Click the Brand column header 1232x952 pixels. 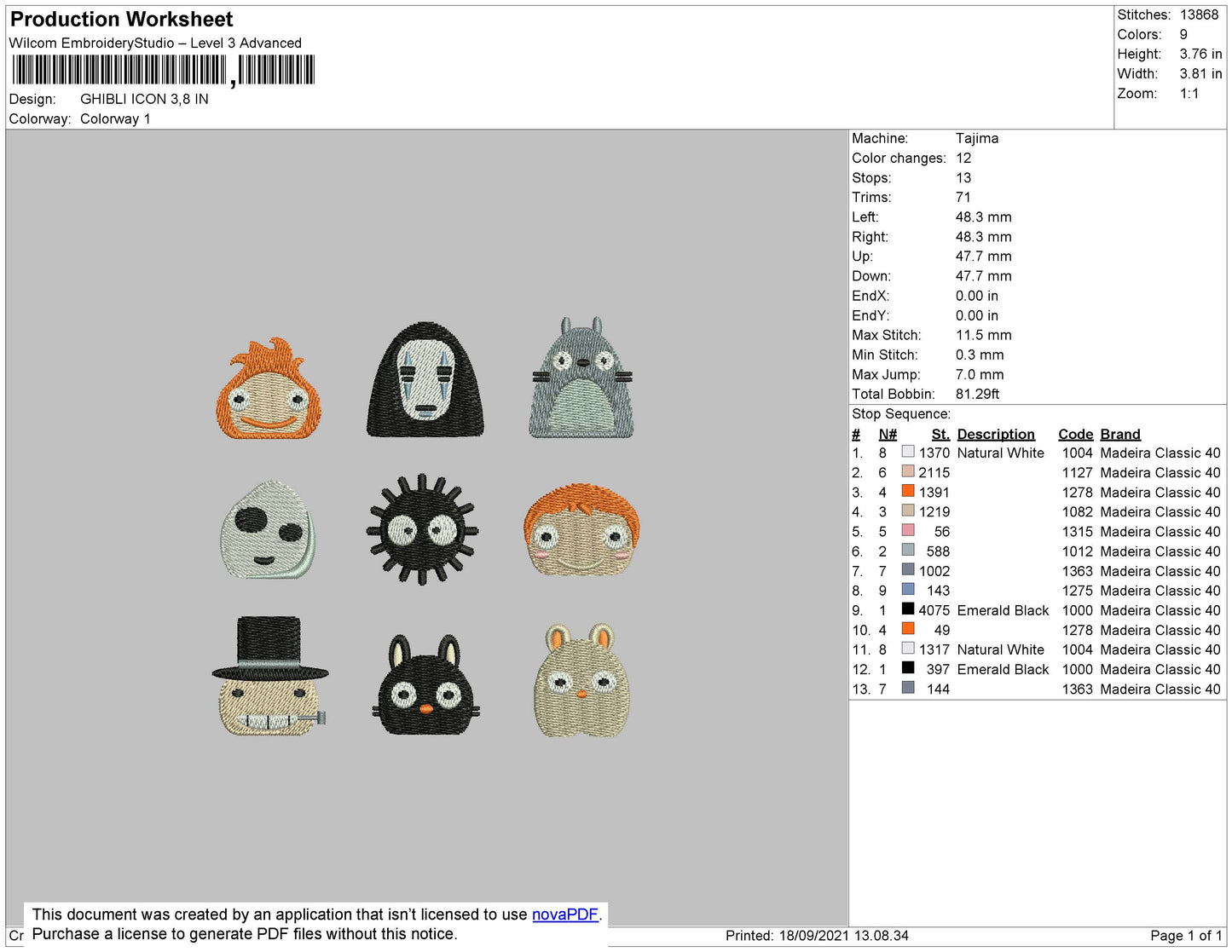point(1120,434)
